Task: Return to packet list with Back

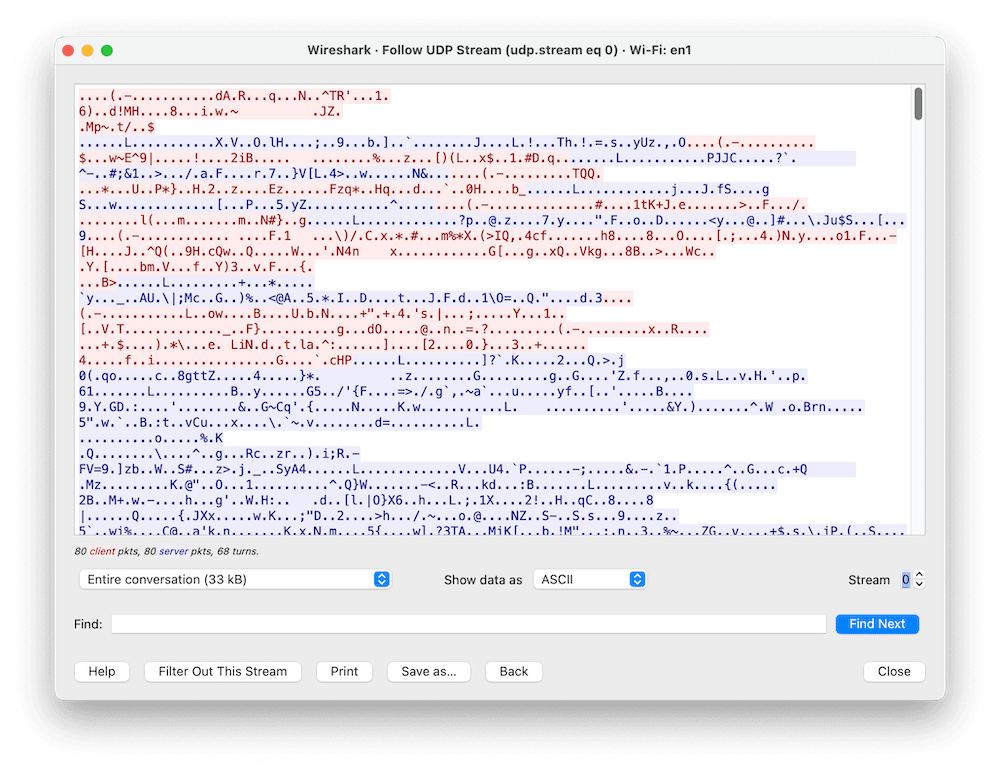Action: [x=513, y=671]
